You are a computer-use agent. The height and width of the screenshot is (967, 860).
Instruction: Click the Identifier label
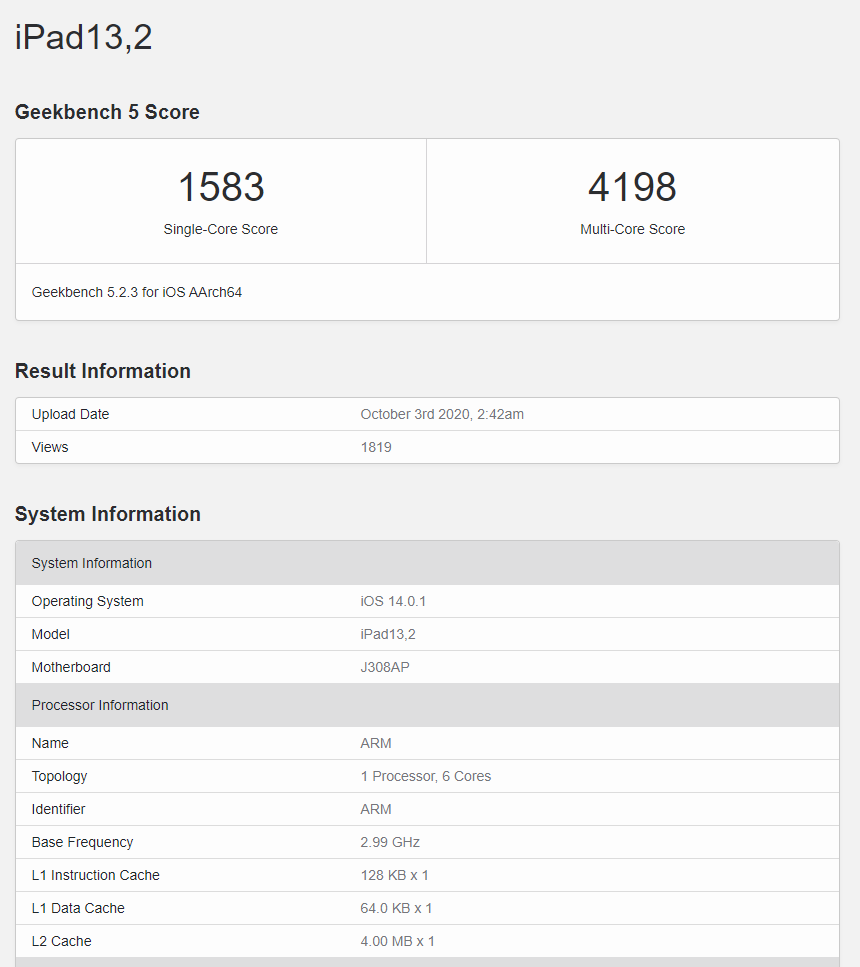[59, 809]
